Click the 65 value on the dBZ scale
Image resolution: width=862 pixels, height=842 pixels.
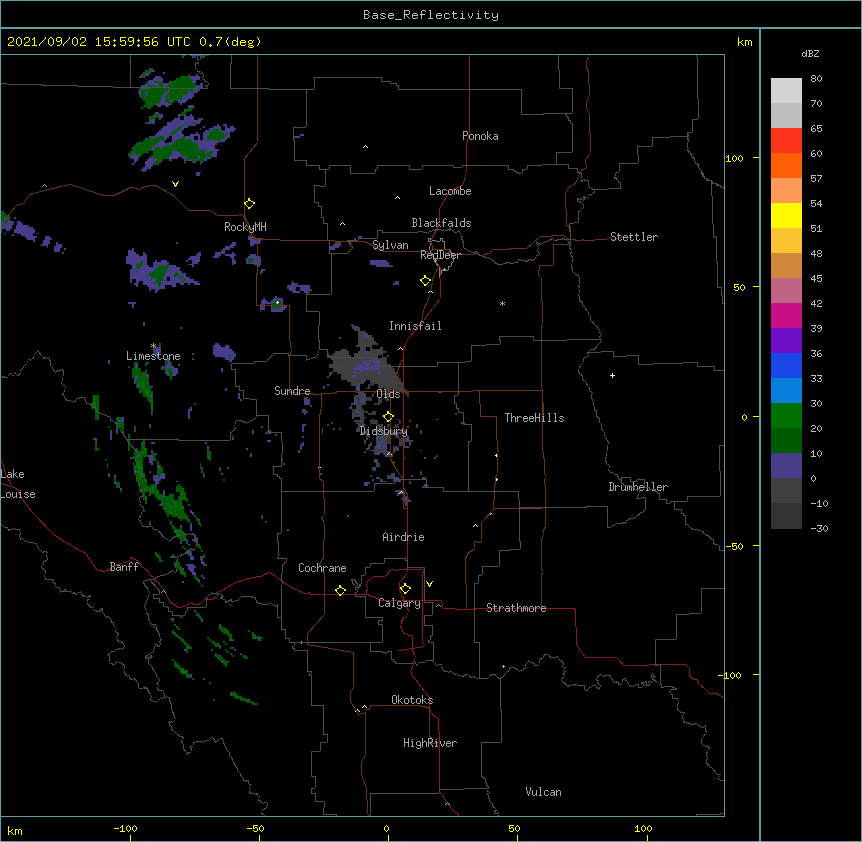click(x=816, y=129)
